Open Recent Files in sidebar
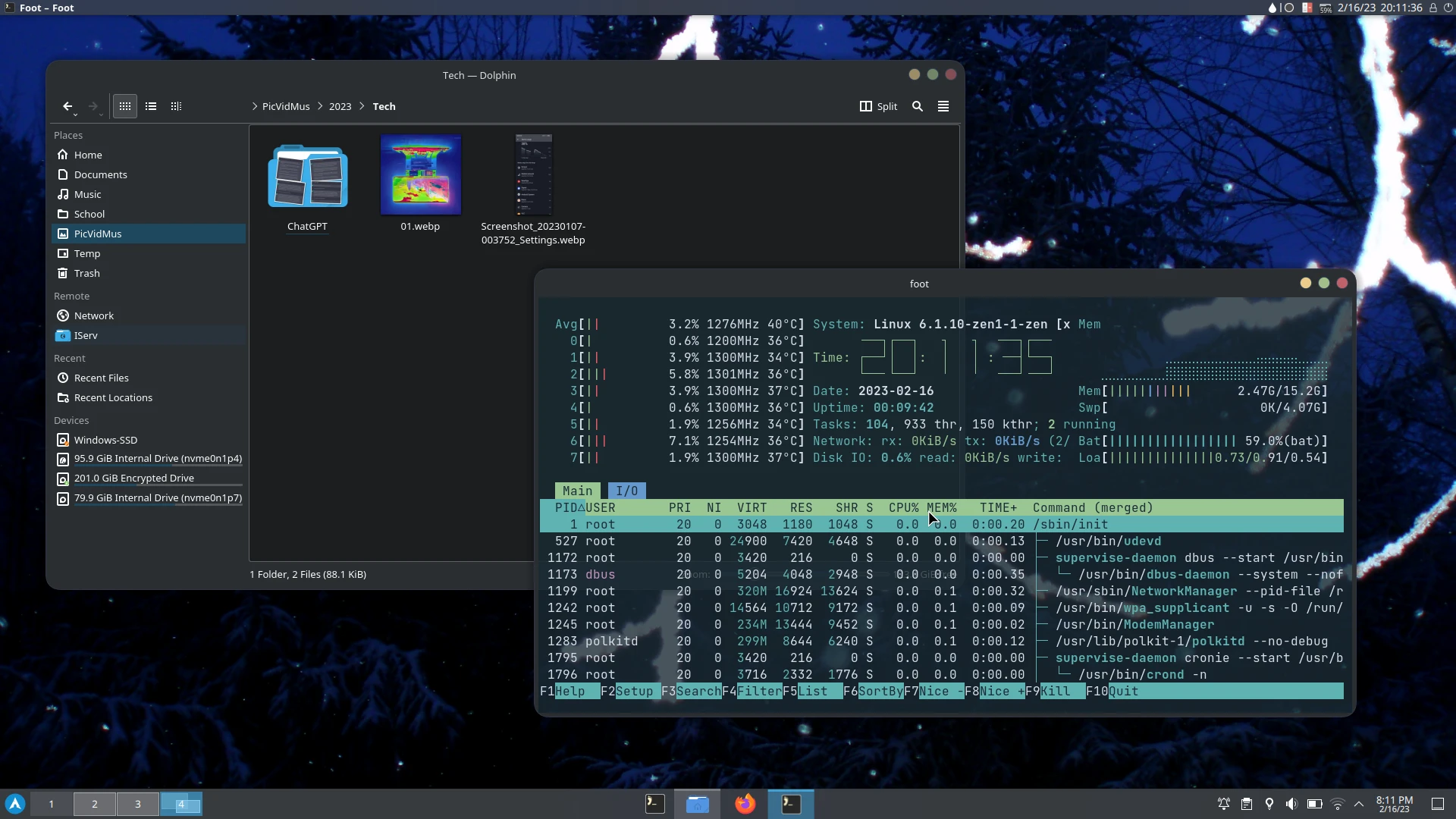Image resolution: width=1456 pixels, height=819 pixels. point(149,378)
